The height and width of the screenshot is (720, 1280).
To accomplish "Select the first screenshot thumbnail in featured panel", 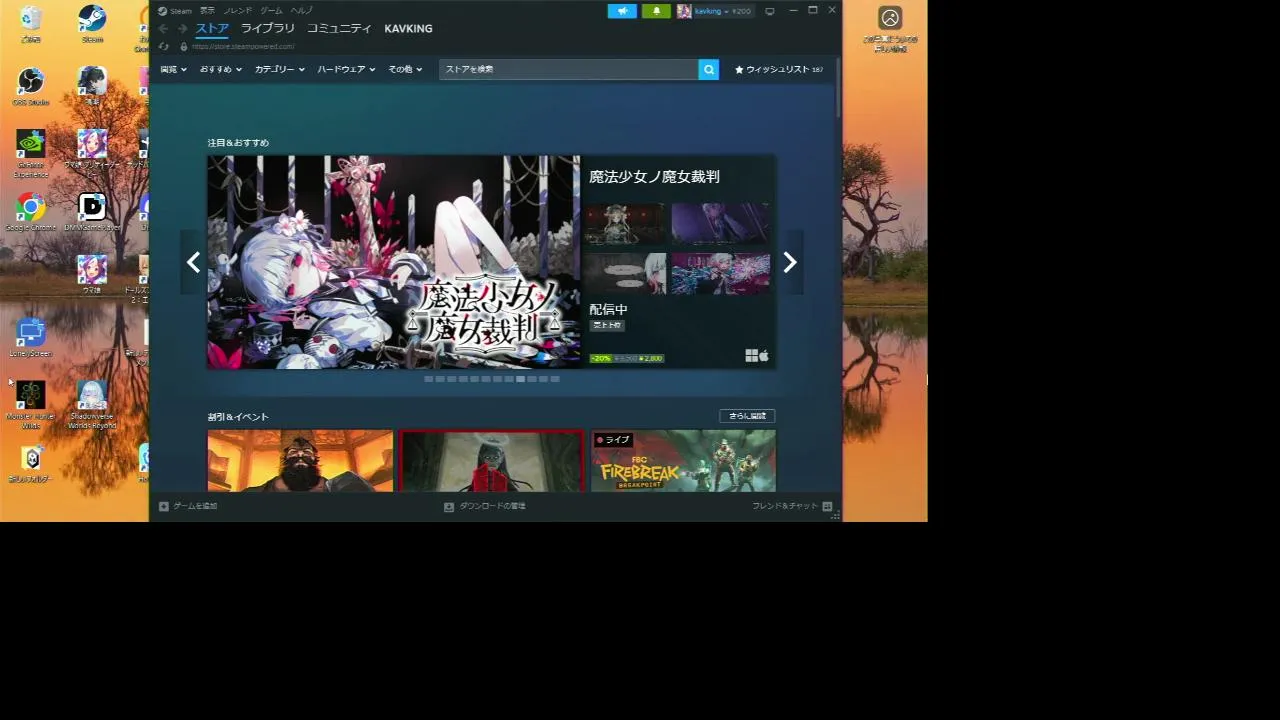I will click(625, 224).
